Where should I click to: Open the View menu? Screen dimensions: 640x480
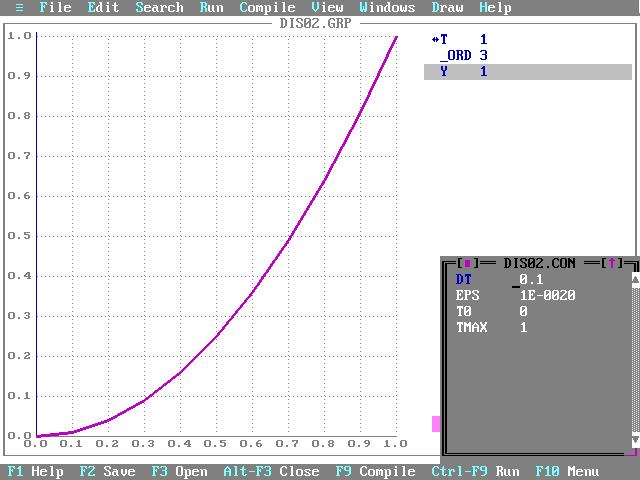pyautogui.click(x=327, y=7)
